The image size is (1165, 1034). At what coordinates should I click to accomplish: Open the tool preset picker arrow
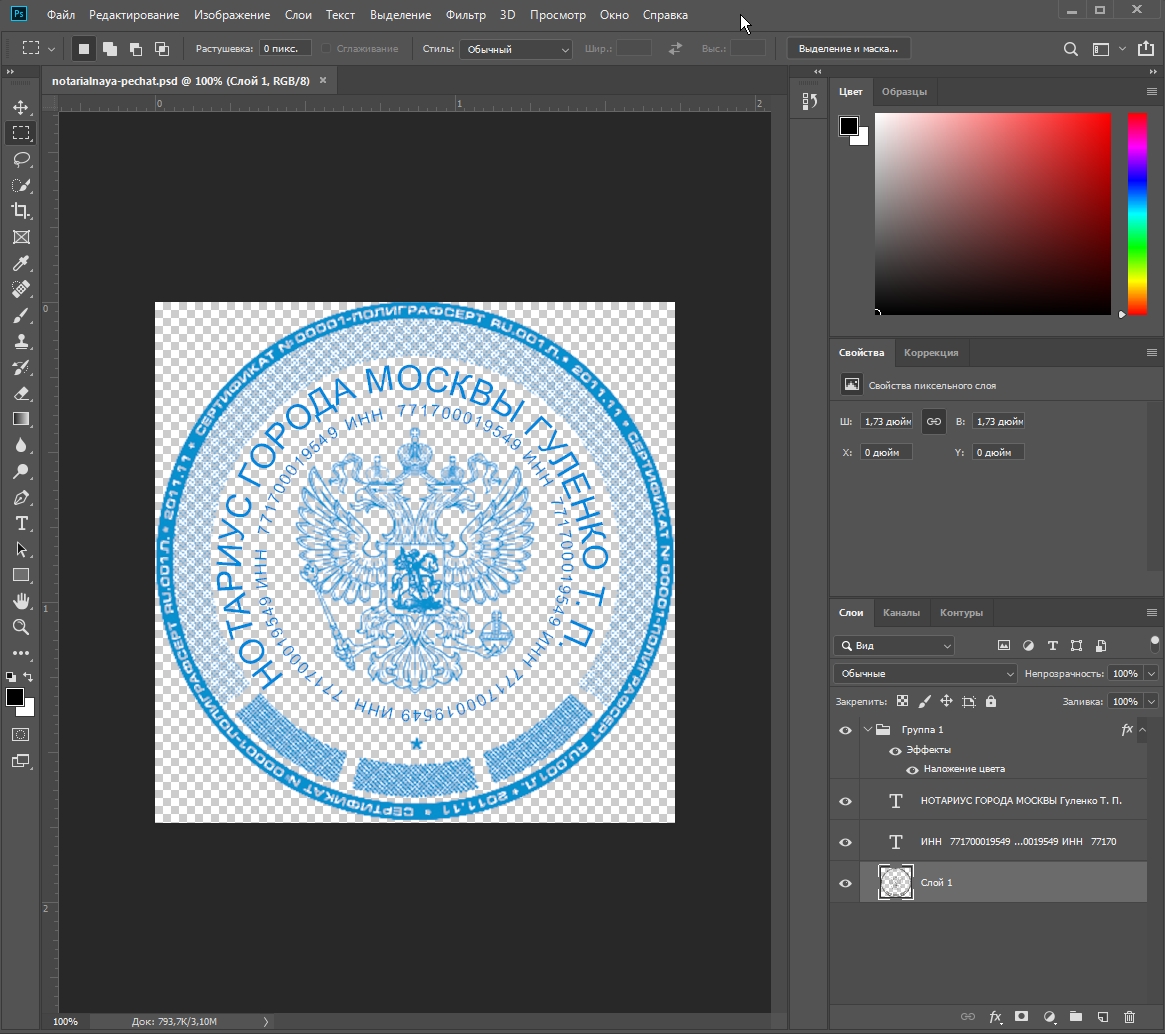tap(51, 49)
